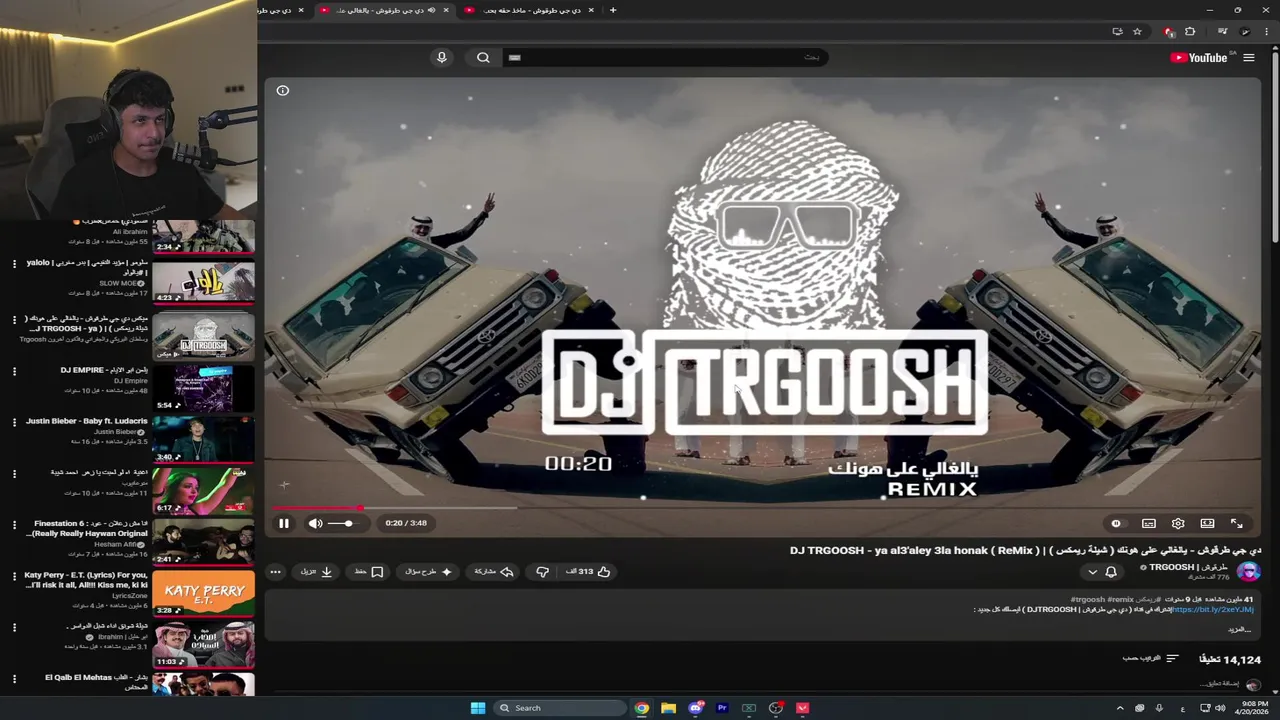
Task: Open DJ EMPIRE suggested video title
Action: pos(103,370)
